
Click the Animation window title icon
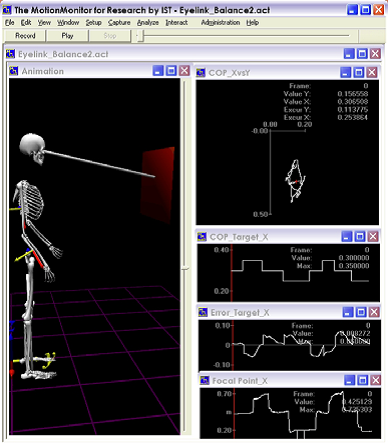[14, 71]
